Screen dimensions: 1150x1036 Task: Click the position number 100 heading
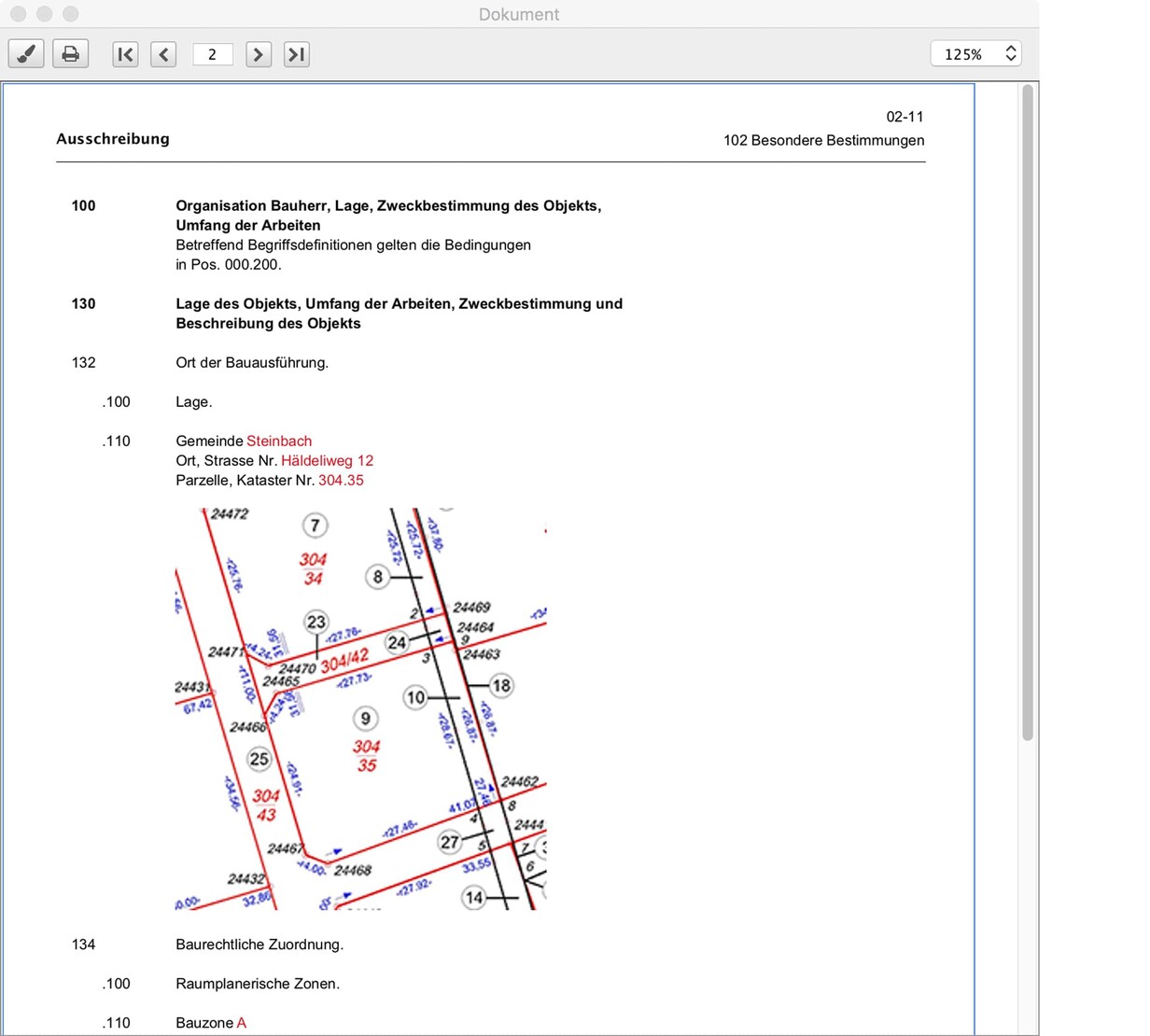[x=83, y=205]
